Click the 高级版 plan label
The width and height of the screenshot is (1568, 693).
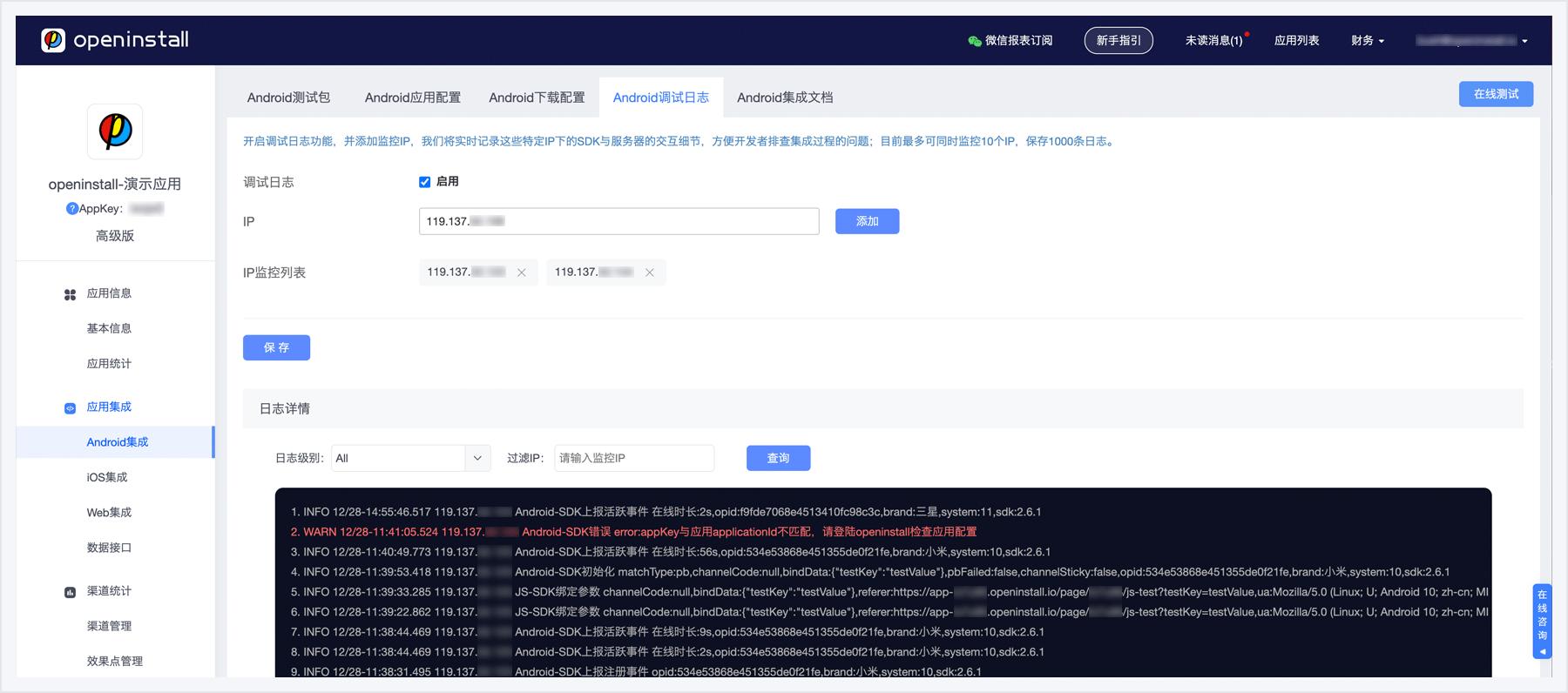pyautogui.click(x=115, y=236)
